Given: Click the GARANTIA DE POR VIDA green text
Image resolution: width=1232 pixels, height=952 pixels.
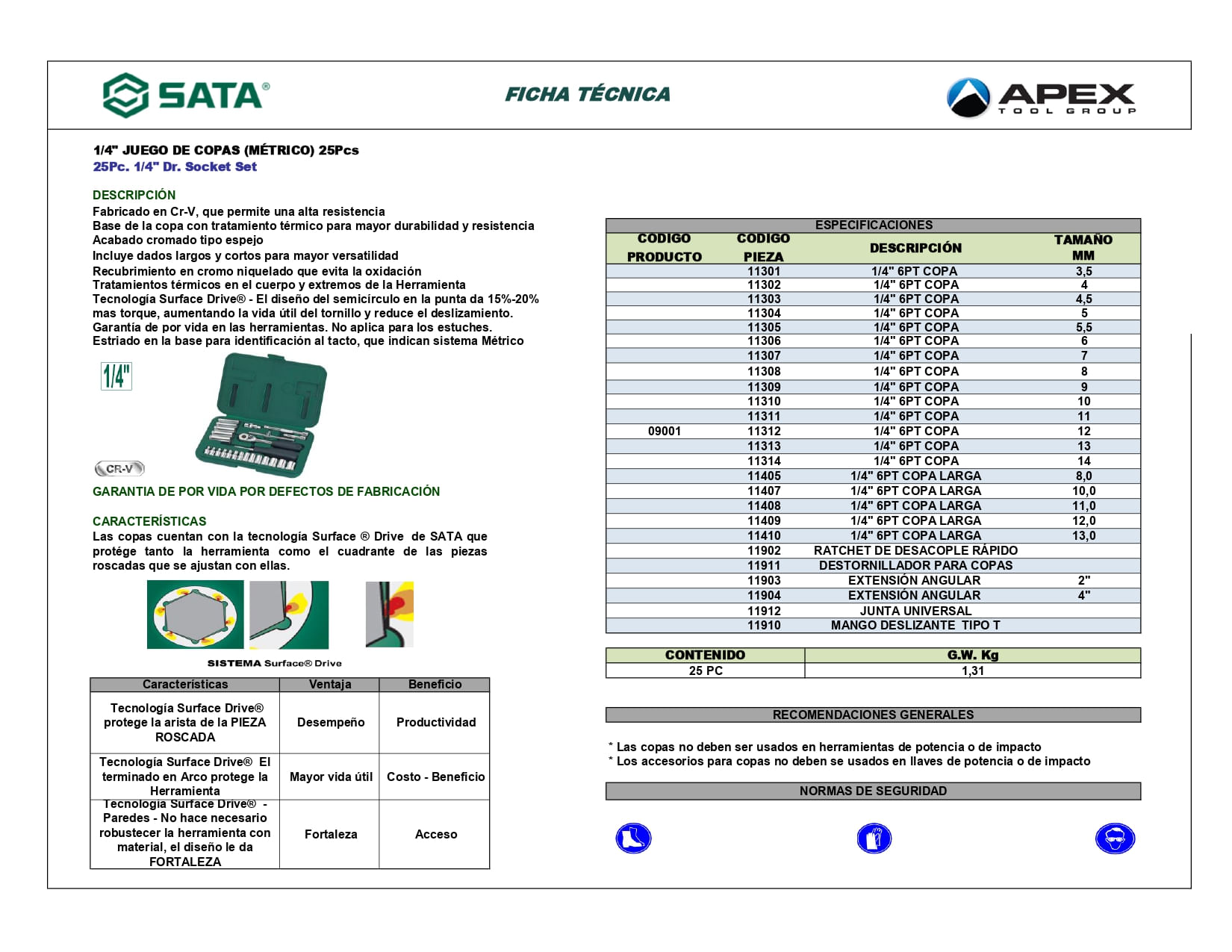Looking at the screenshot, I should click(267, 491).
